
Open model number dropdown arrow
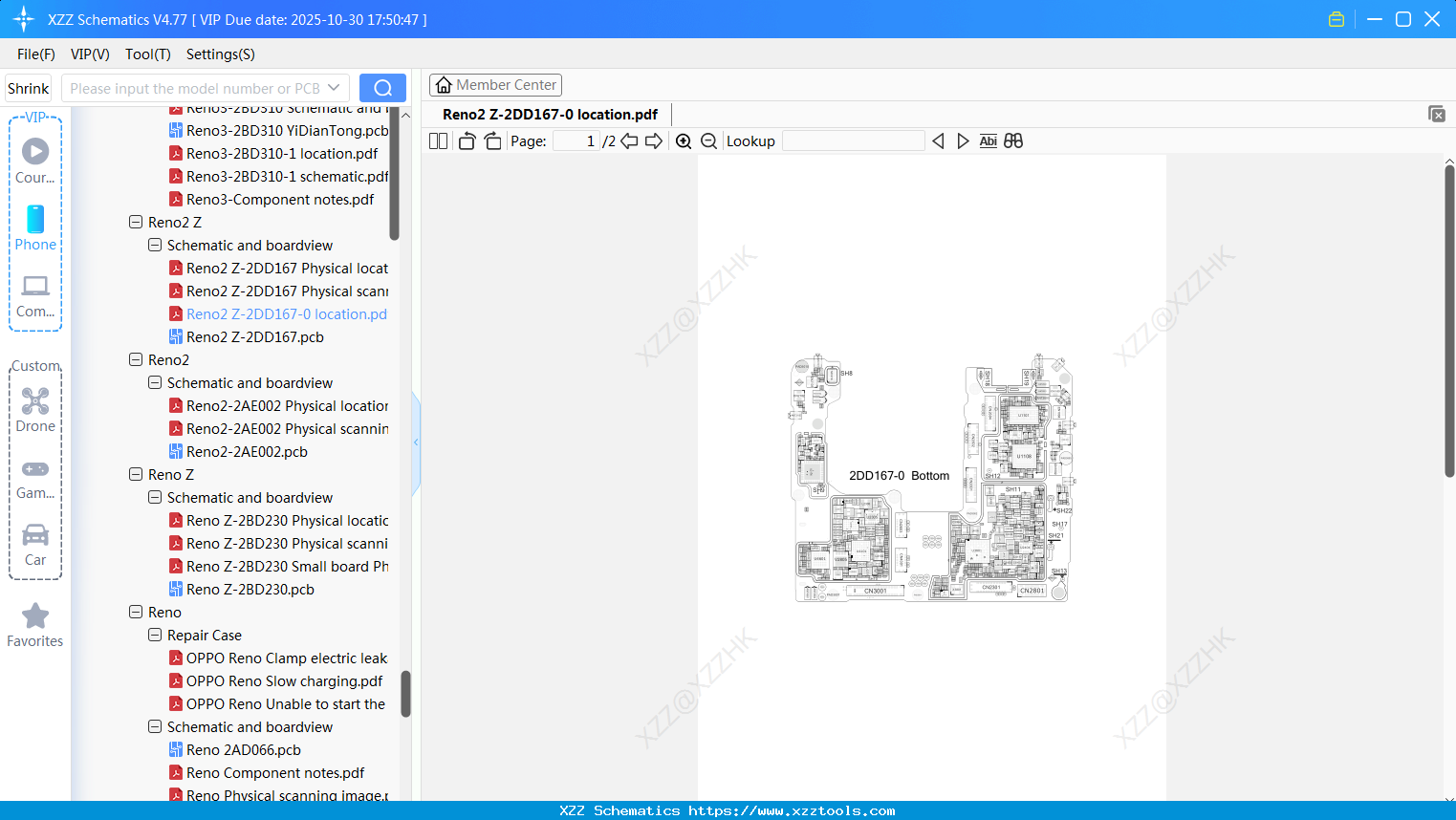[x=334, y=88]
